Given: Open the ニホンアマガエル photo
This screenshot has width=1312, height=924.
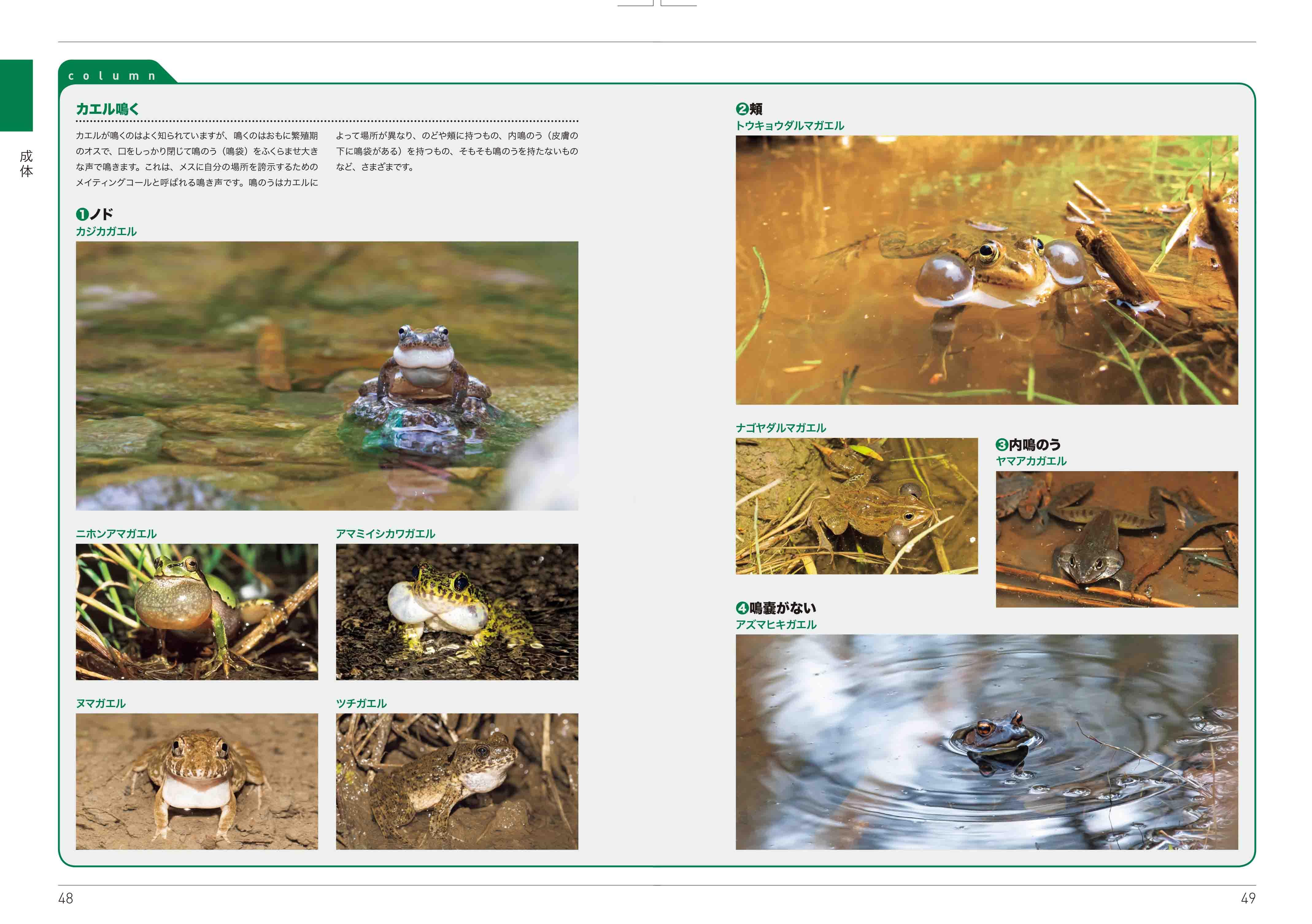Looking at the screenshot, I should point(197,611).
